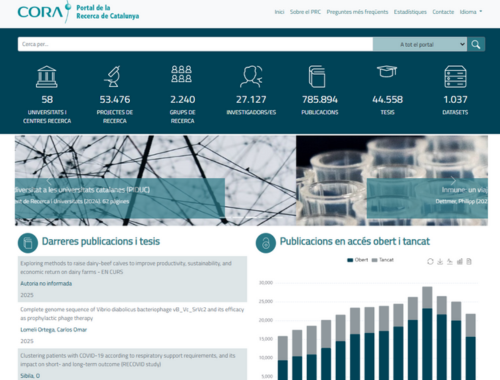
Task: Open the chart data view icon
Action: pyautogui.click(x=469, y=262)
